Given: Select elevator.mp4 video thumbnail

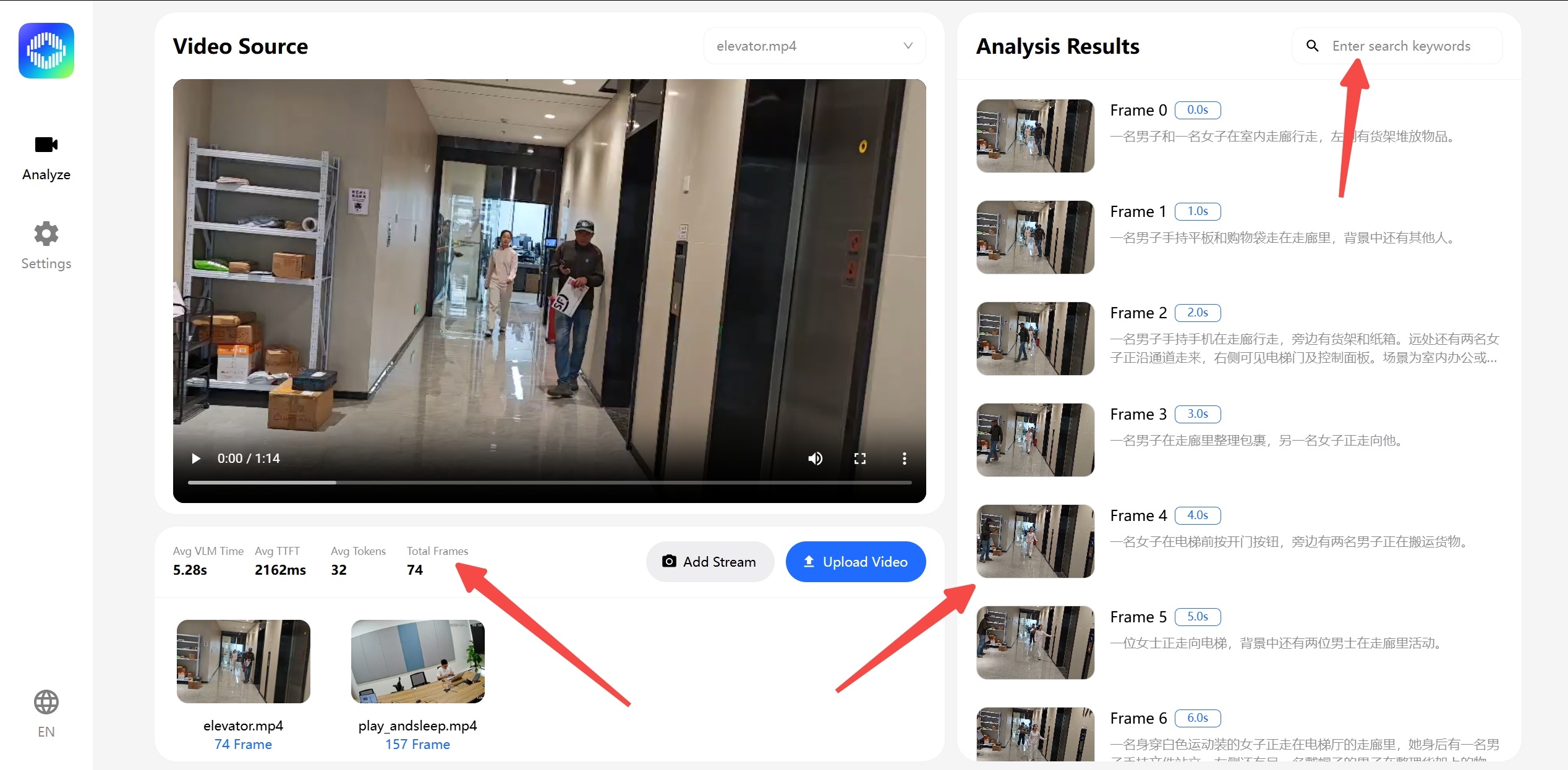Looking at the screenshot, I should 244,661.
